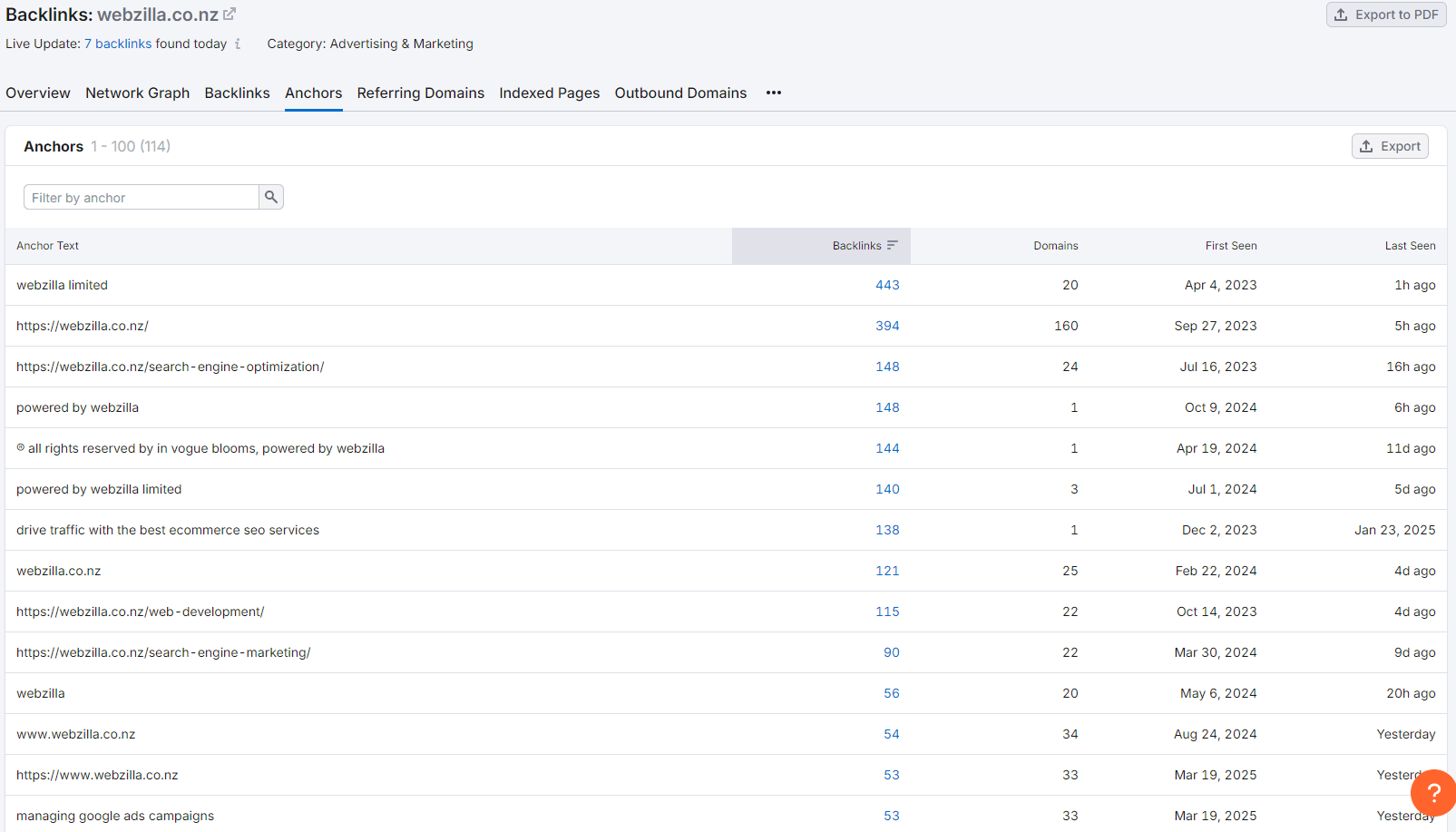This screenshot has width=1456, height=832.
Task: Open the more tabs ellipsis menu
Action: click(x=774, y=93)
